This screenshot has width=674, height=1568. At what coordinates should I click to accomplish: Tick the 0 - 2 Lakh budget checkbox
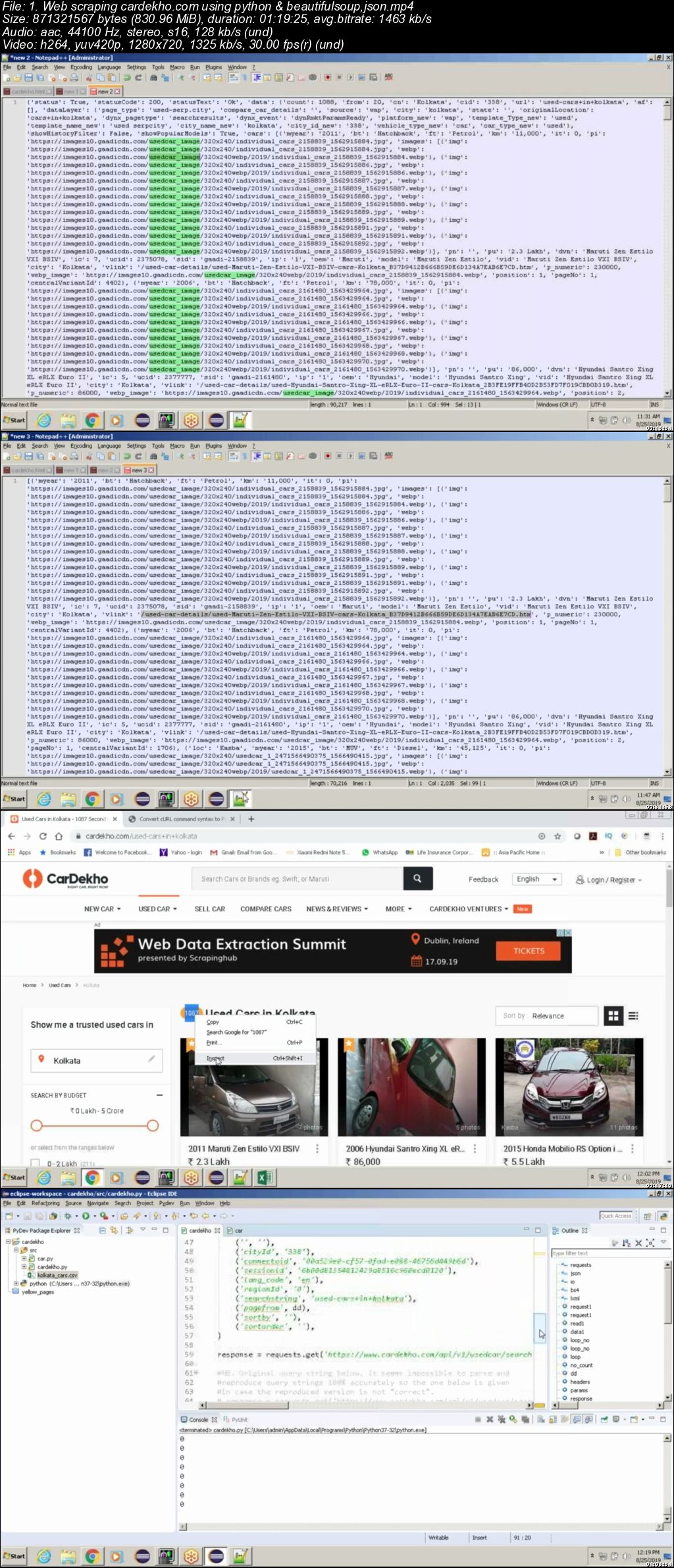coord(36,1164)
